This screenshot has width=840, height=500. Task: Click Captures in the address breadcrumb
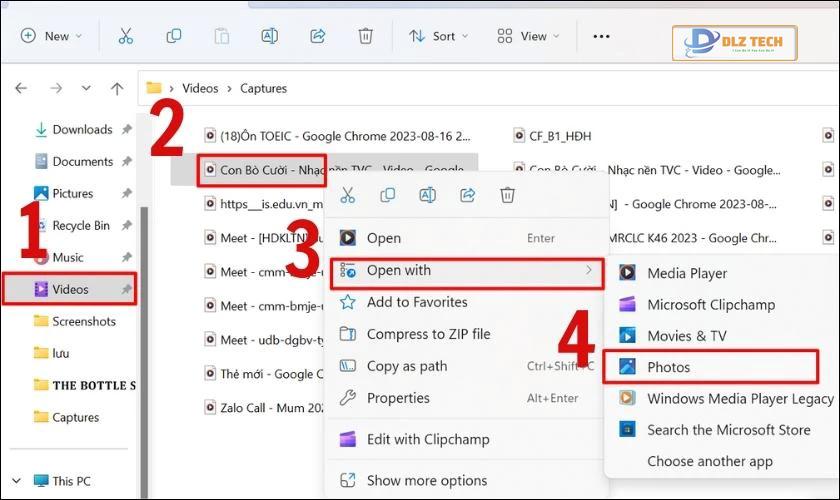click(263, 88)
